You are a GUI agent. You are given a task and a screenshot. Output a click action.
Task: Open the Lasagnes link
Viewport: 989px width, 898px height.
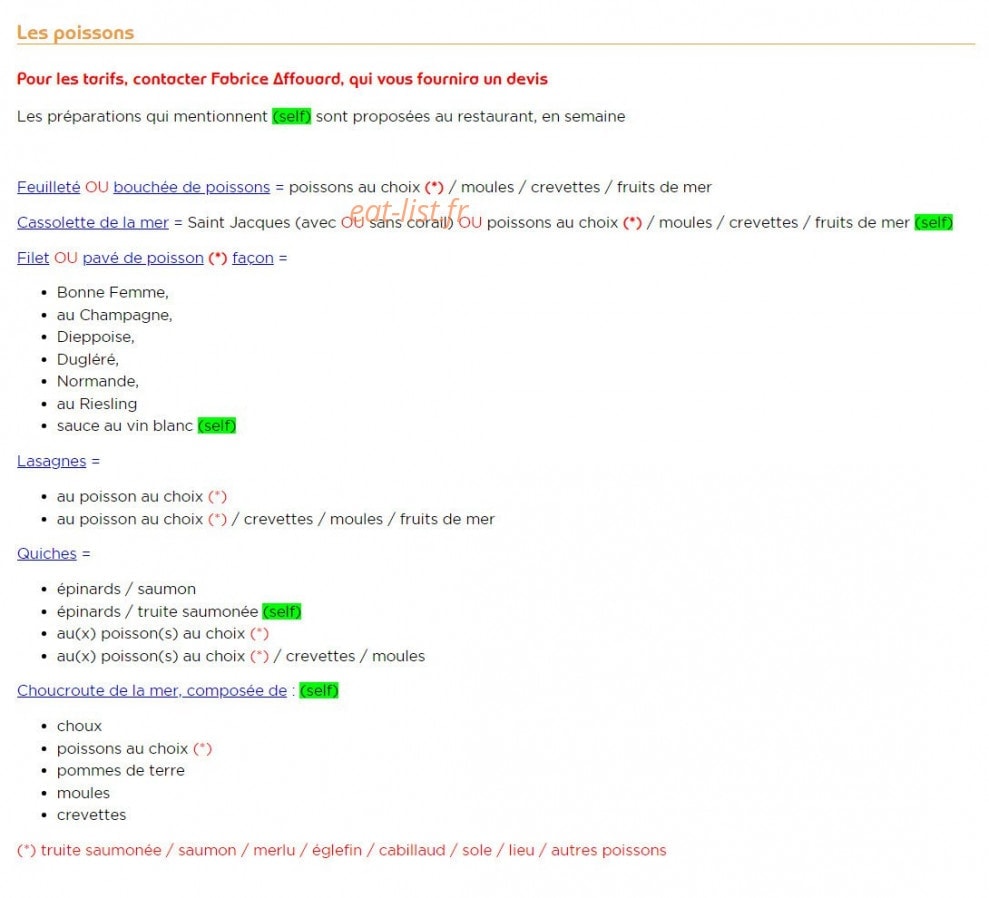point(52,461)
